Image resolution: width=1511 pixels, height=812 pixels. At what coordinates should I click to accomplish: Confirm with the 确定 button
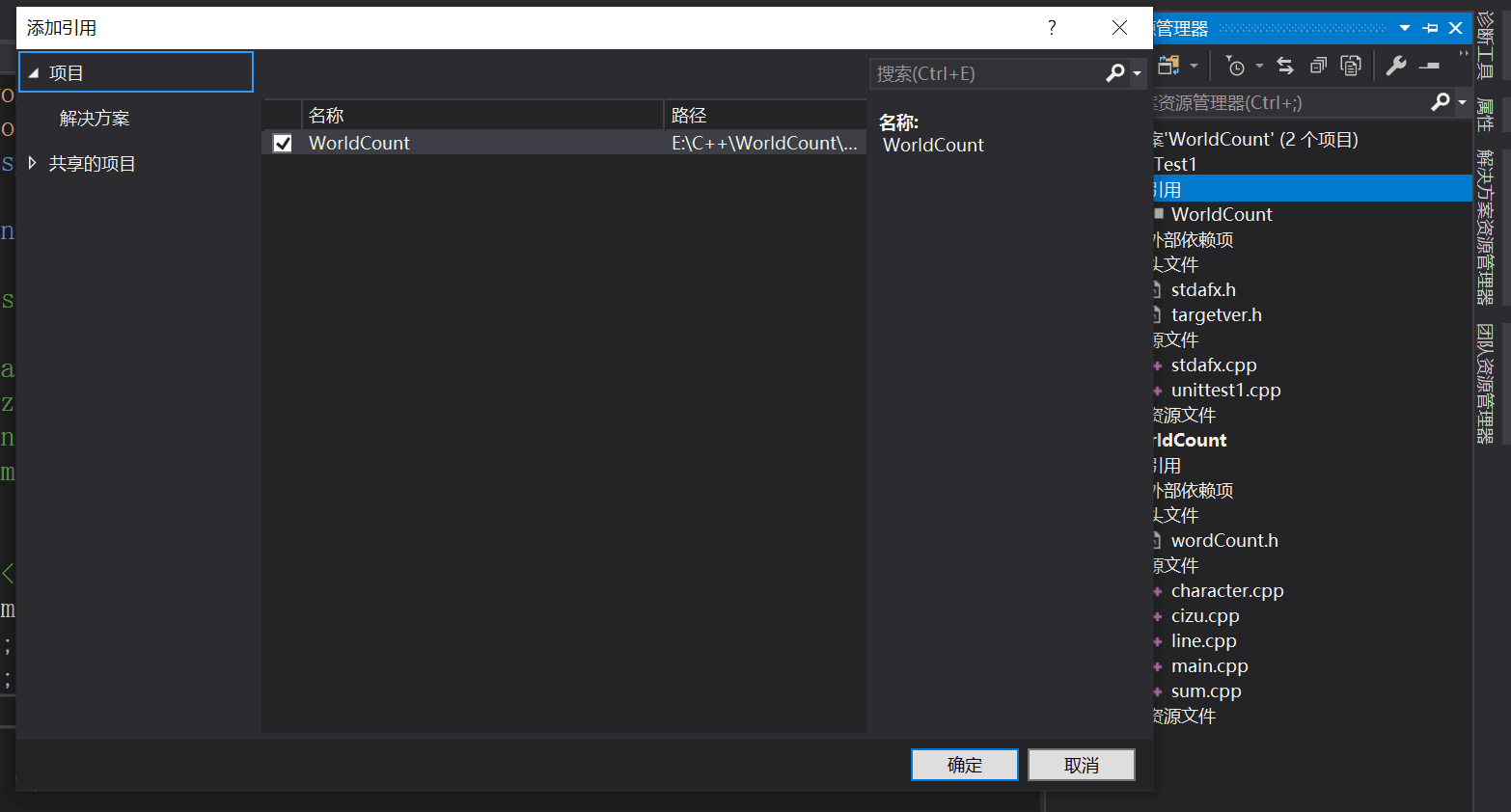[965, 765]
